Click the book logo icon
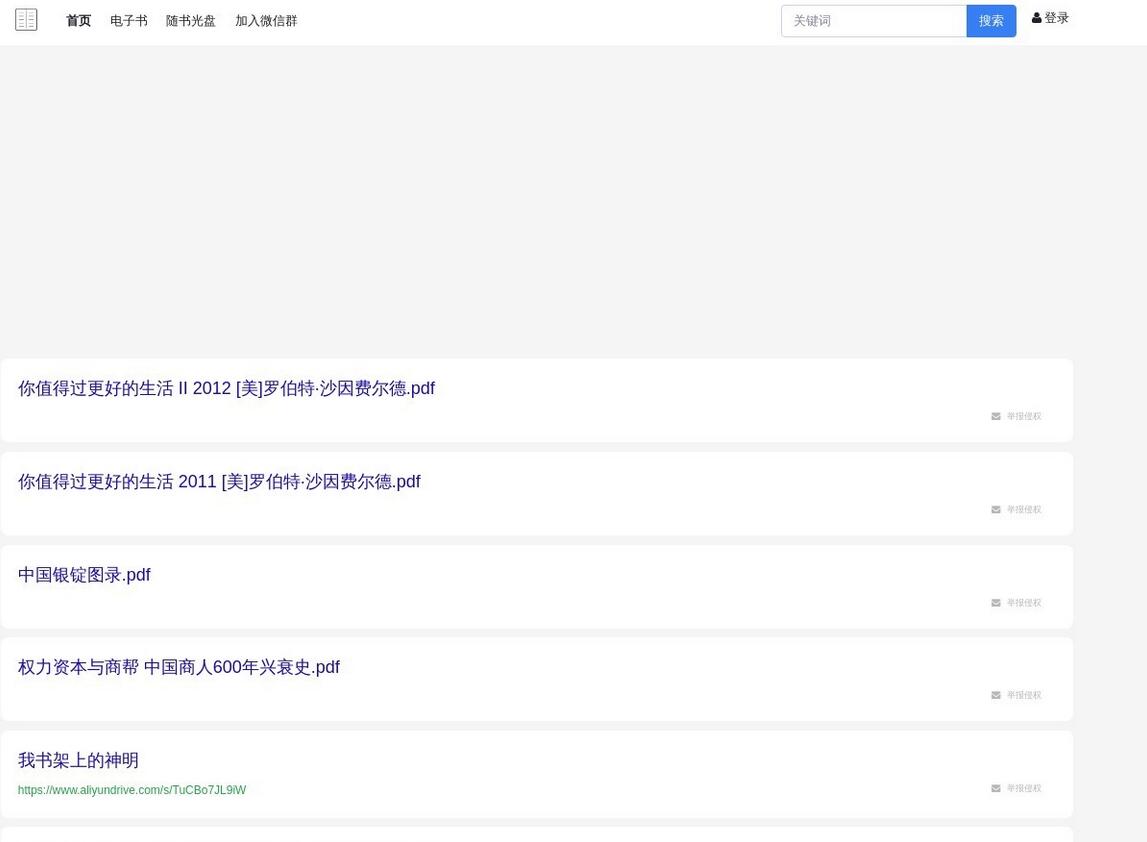Viewport: 1147px width, 842px height. point(26,20)
